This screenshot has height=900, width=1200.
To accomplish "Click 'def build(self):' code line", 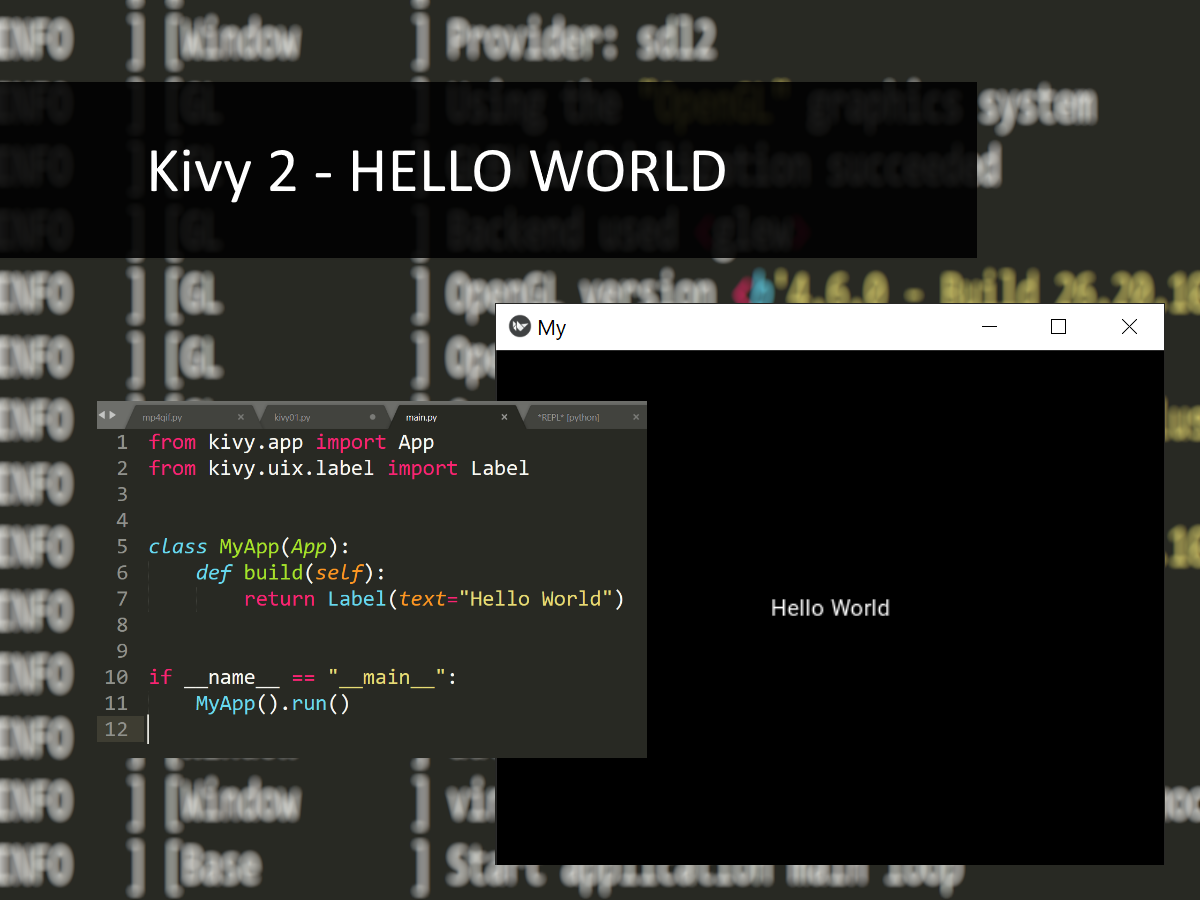I will tap(290, 572).
